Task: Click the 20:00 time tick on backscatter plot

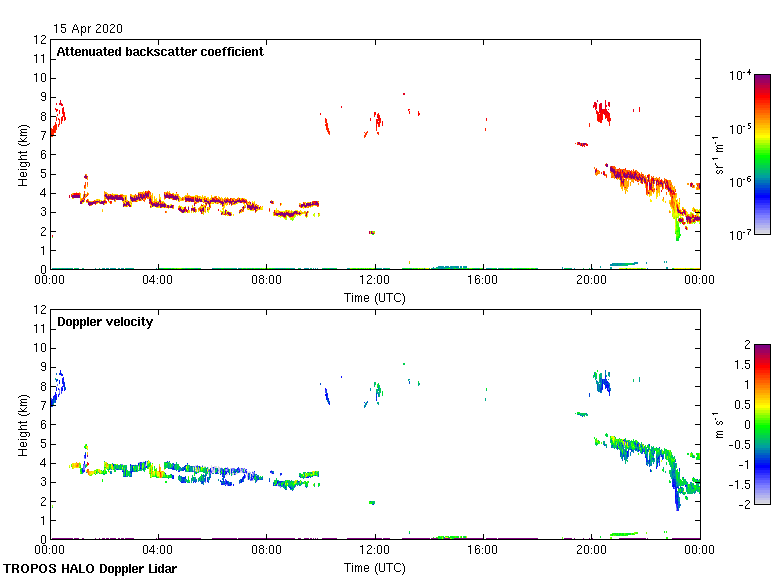Action: coord(591,281)
